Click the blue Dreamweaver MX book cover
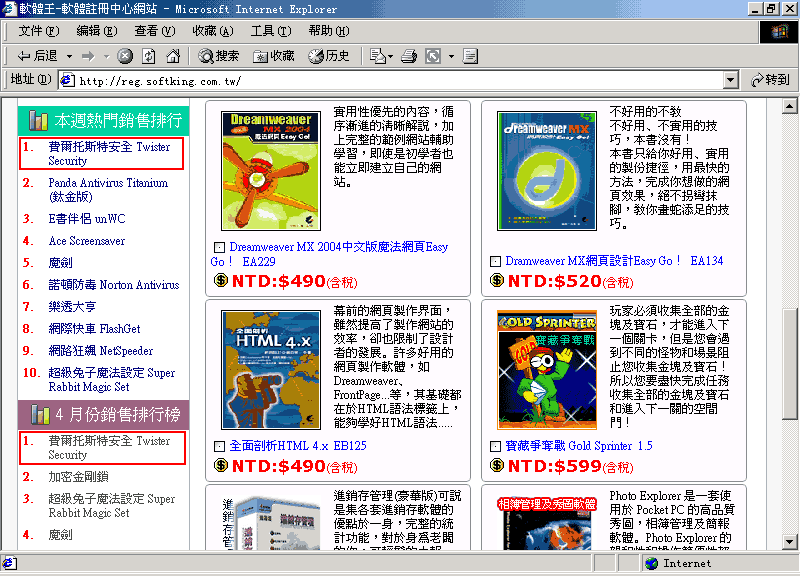 547,171
